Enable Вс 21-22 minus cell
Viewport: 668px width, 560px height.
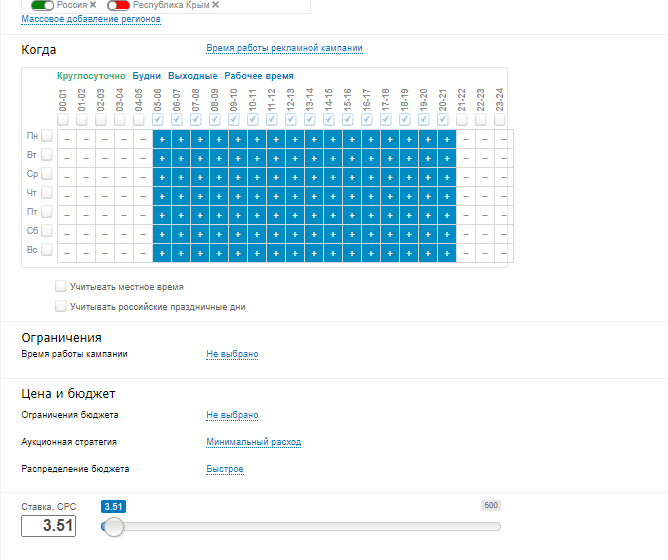[466, 253]
